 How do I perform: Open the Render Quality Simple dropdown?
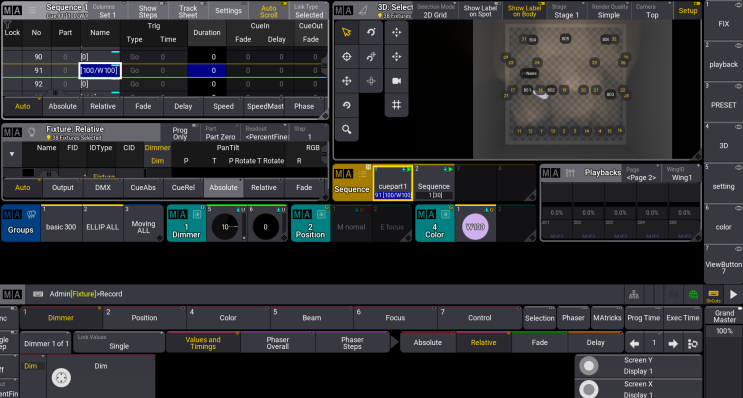(x=608, y=11)
